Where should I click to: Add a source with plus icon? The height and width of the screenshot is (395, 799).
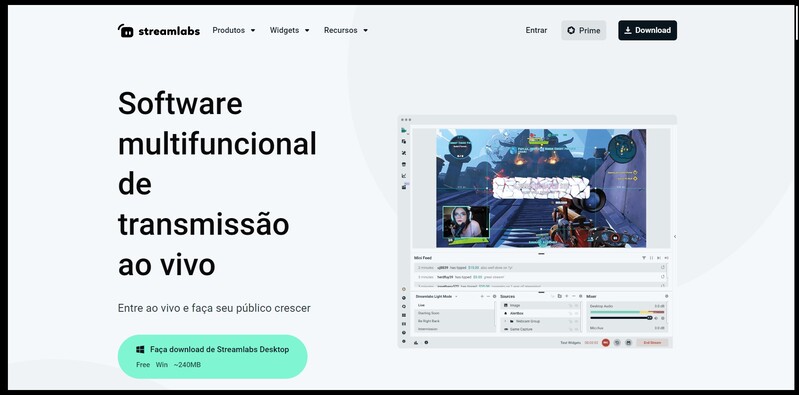tap(567, 296)
